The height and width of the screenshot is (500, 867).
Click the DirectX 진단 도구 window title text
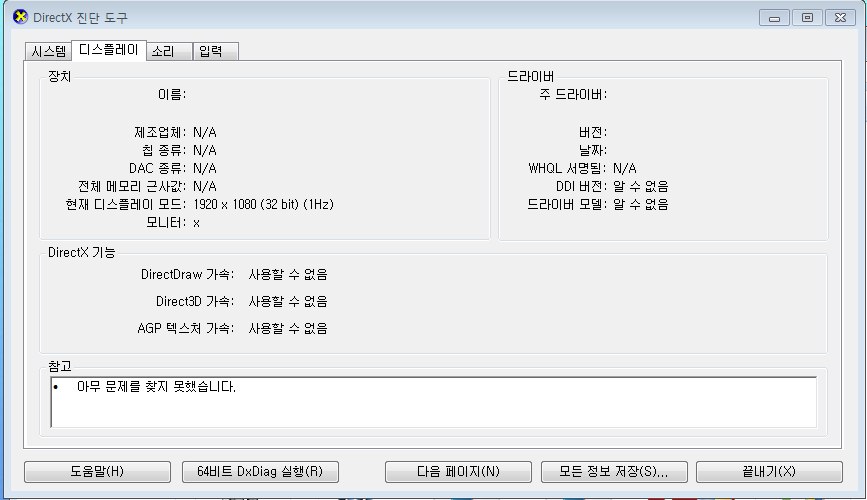coord(80,18)
